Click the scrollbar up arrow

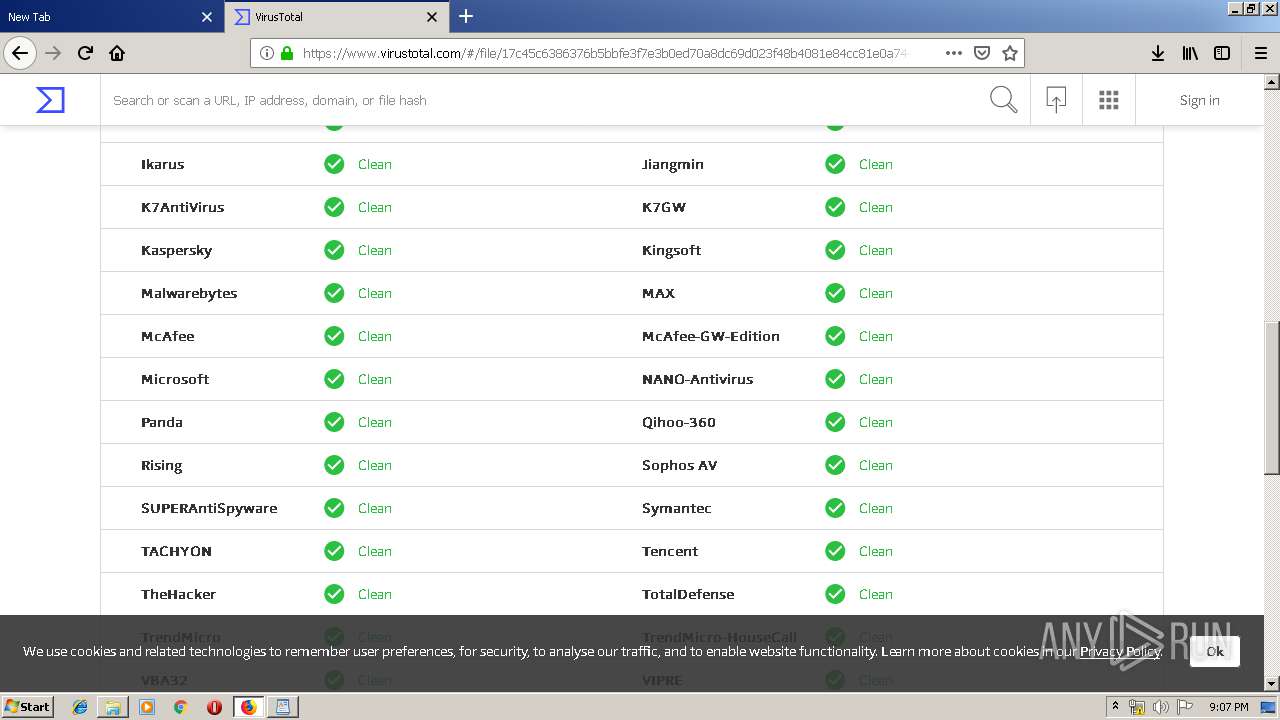tap(1272, 81)
